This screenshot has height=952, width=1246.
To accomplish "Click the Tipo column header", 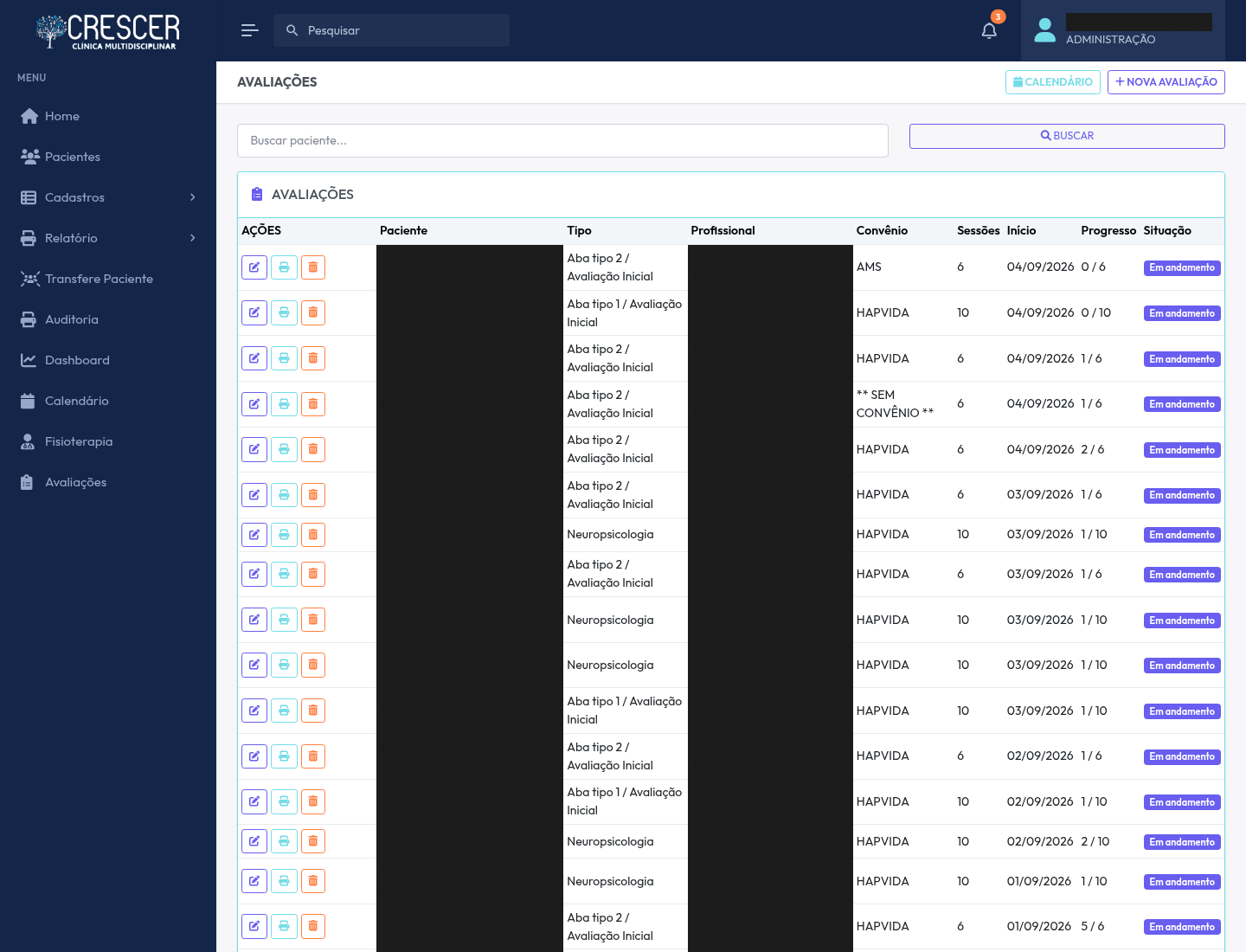I will click(x=580, y=230).
